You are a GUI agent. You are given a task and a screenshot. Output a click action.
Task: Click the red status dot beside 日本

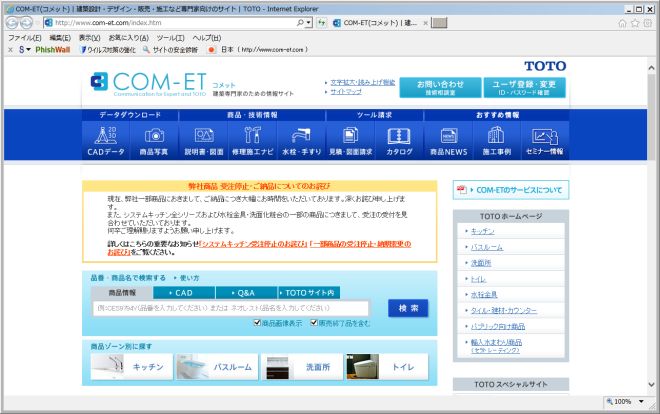(211, 50)
